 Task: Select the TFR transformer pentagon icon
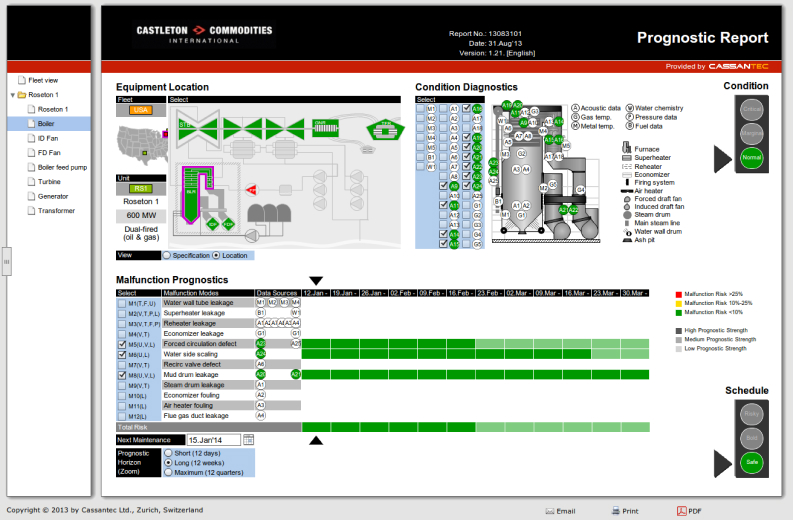tap(385, 131)
